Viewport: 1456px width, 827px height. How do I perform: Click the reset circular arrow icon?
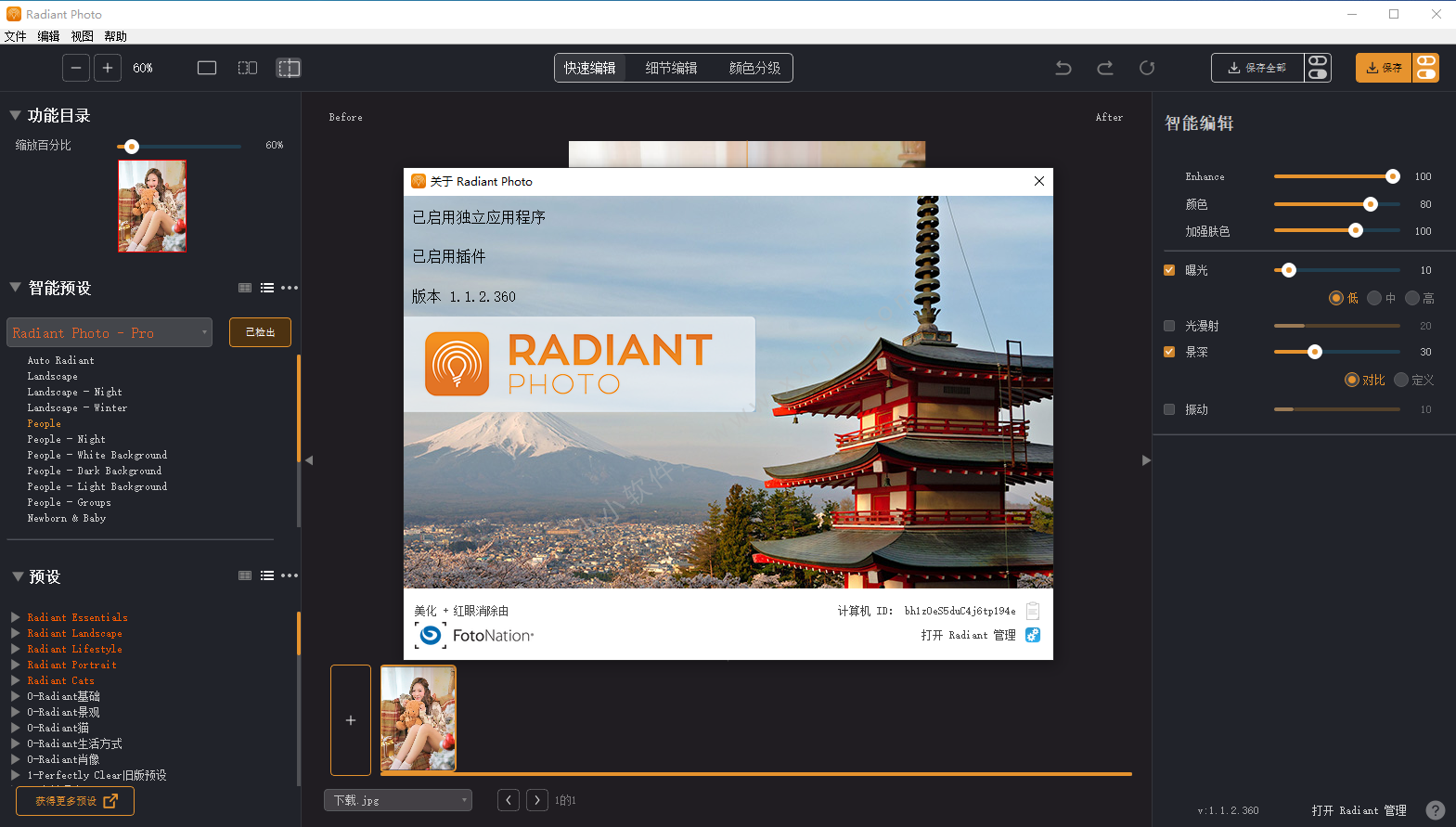1147,68
